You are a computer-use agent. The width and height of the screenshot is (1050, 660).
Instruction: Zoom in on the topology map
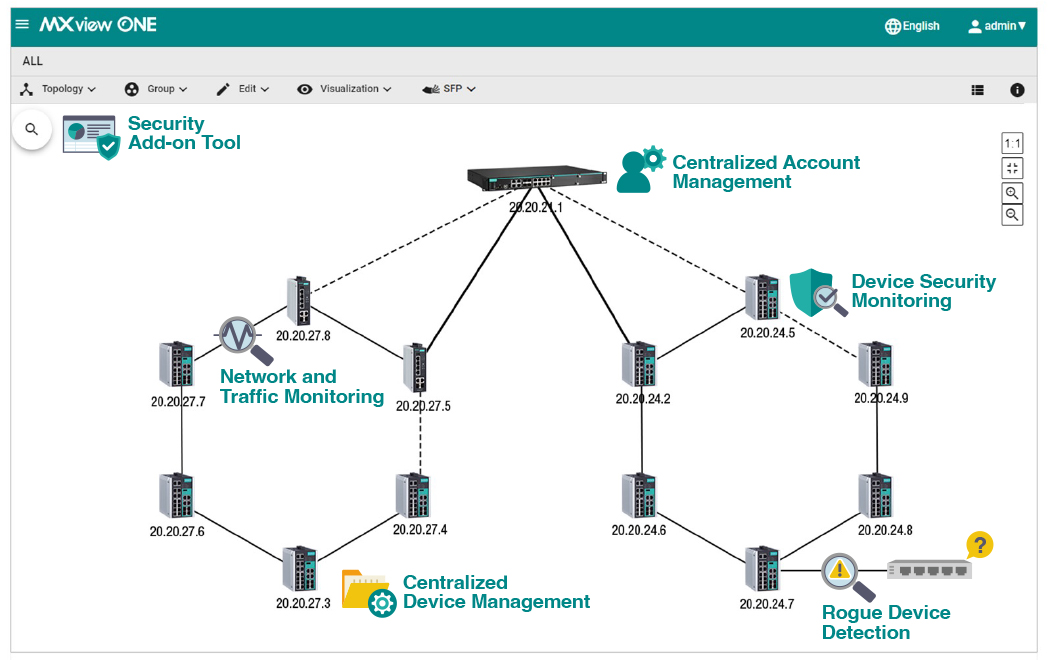[1012, 192]
